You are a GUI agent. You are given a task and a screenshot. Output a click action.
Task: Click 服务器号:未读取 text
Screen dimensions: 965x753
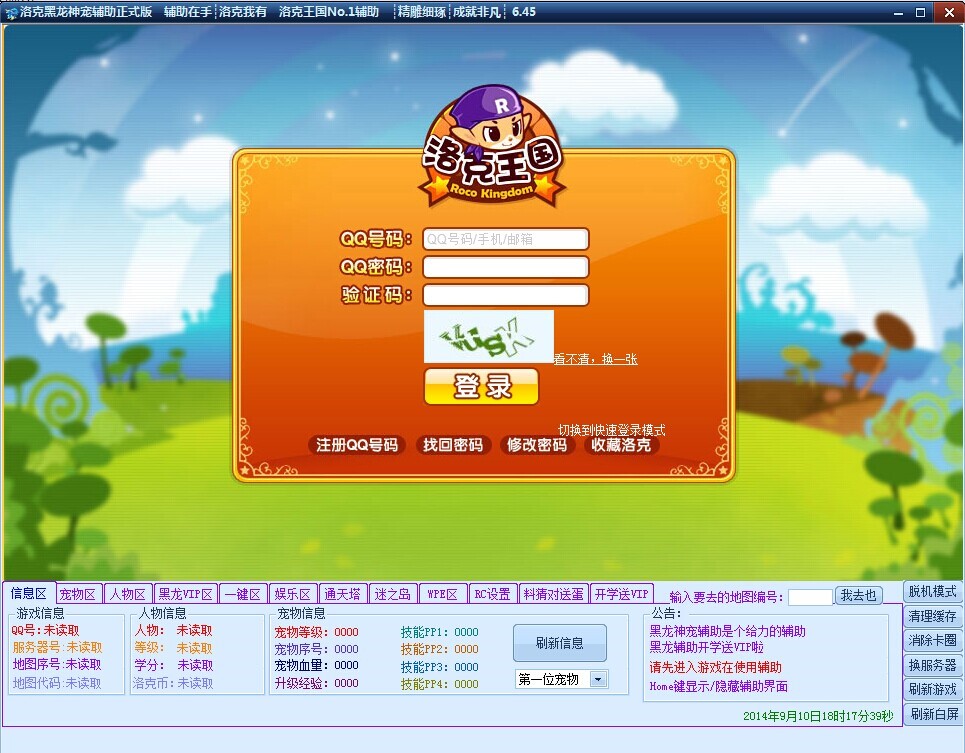pyautogui.click(x=57, y=647)
